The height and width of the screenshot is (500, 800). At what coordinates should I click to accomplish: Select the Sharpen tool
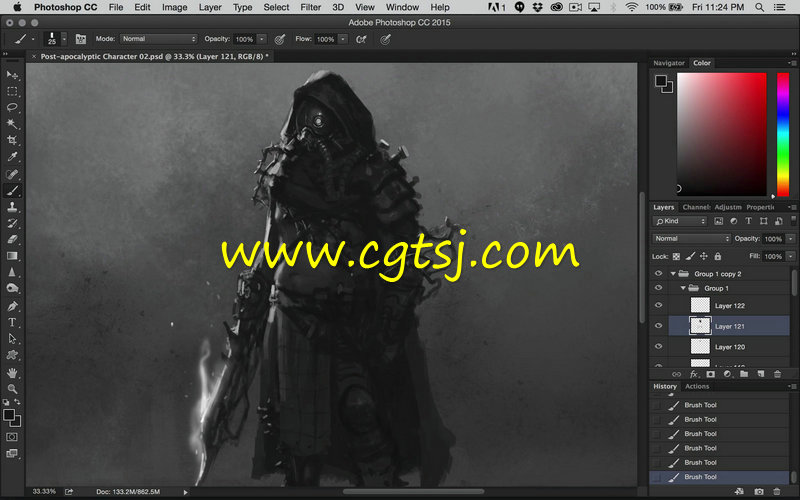coord(12,272)
